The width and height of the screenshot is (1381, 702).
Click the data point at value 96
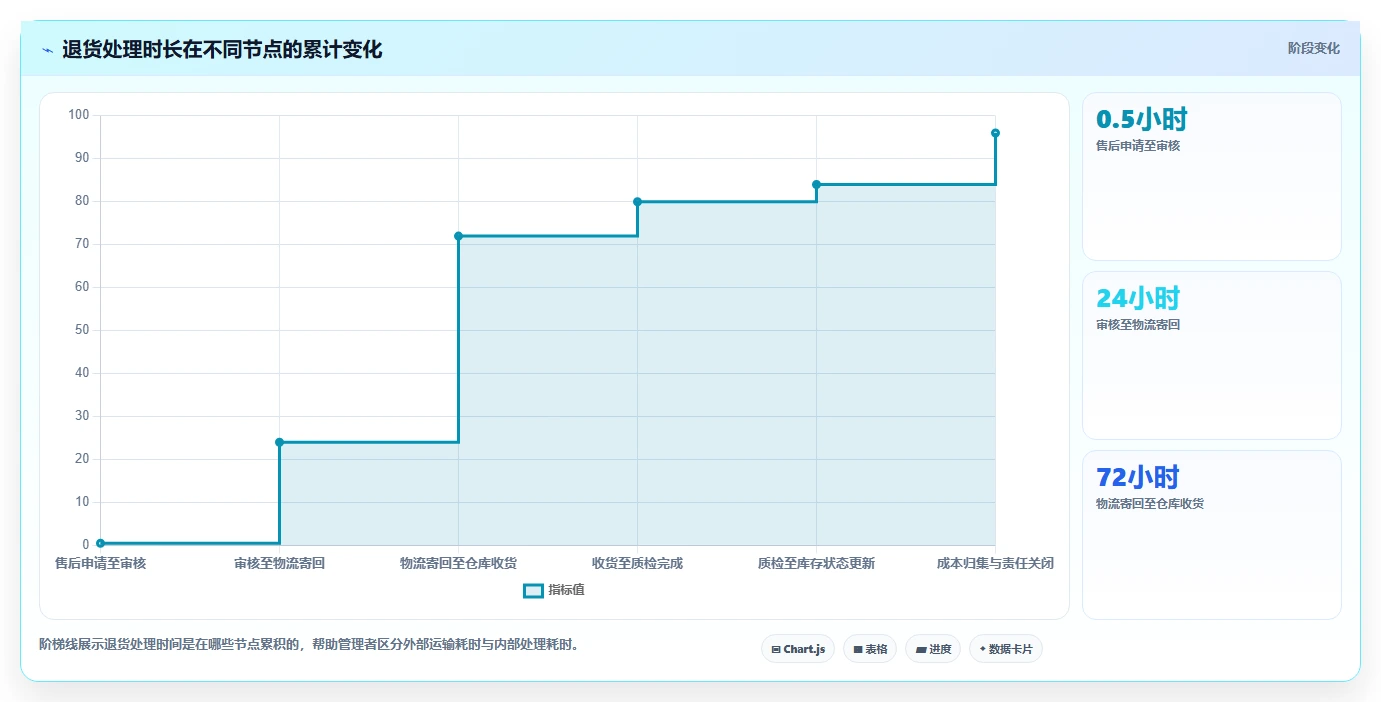point(995,133)
